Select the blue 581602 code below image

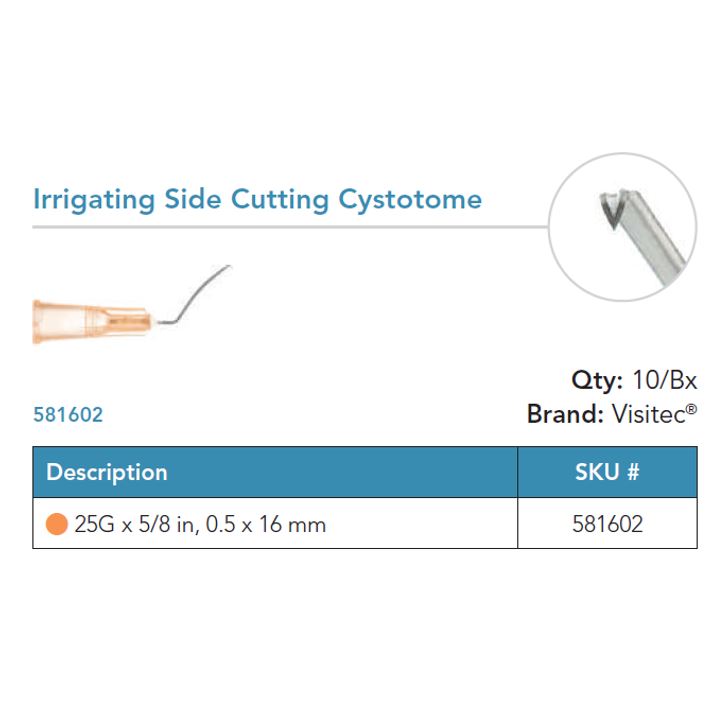[x=68, y=414]
